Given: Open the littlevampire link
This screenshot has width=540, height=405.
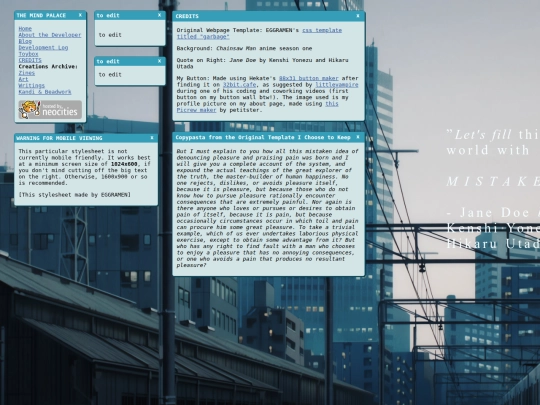Looking at the screenshot, I should click(x=337, y=85).
